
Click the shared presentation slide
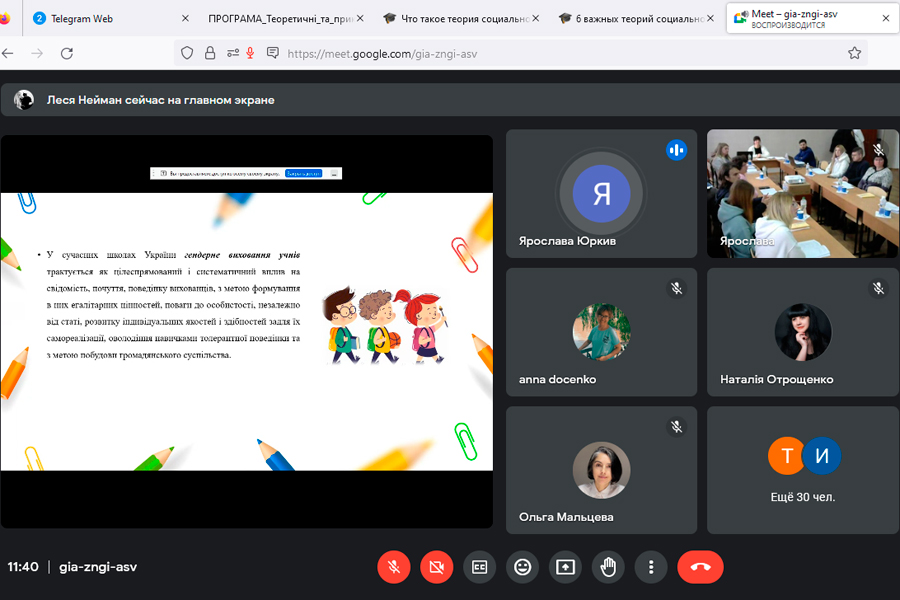247,332
